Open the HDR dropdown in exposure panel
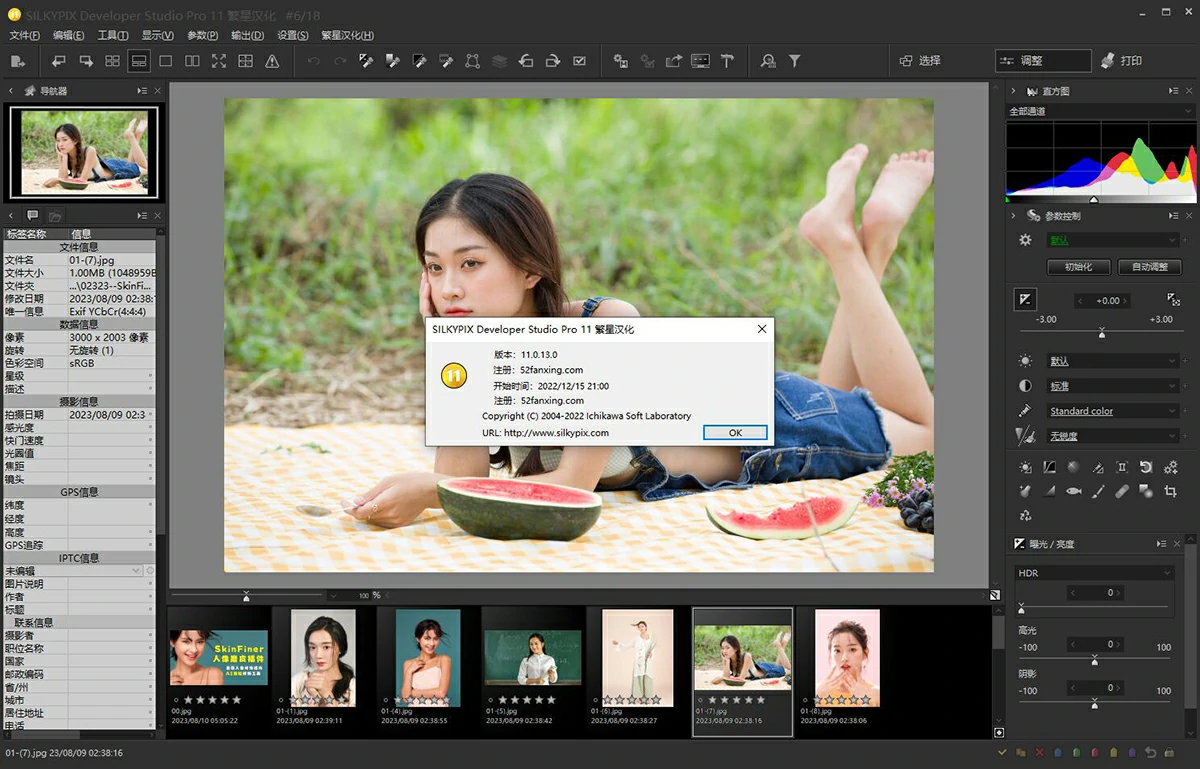Screen dimensions: 1200x769 1094,573
